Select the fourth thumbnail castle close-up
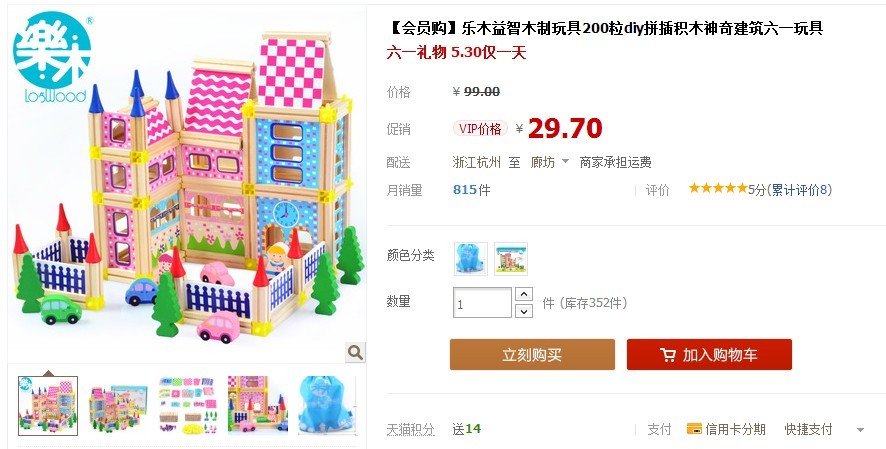This screenshot has width=886, height=449. 258,406
